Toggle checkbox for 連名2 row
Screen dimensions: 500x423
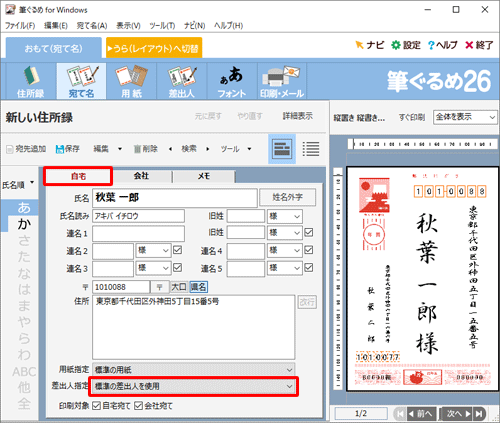178,250
